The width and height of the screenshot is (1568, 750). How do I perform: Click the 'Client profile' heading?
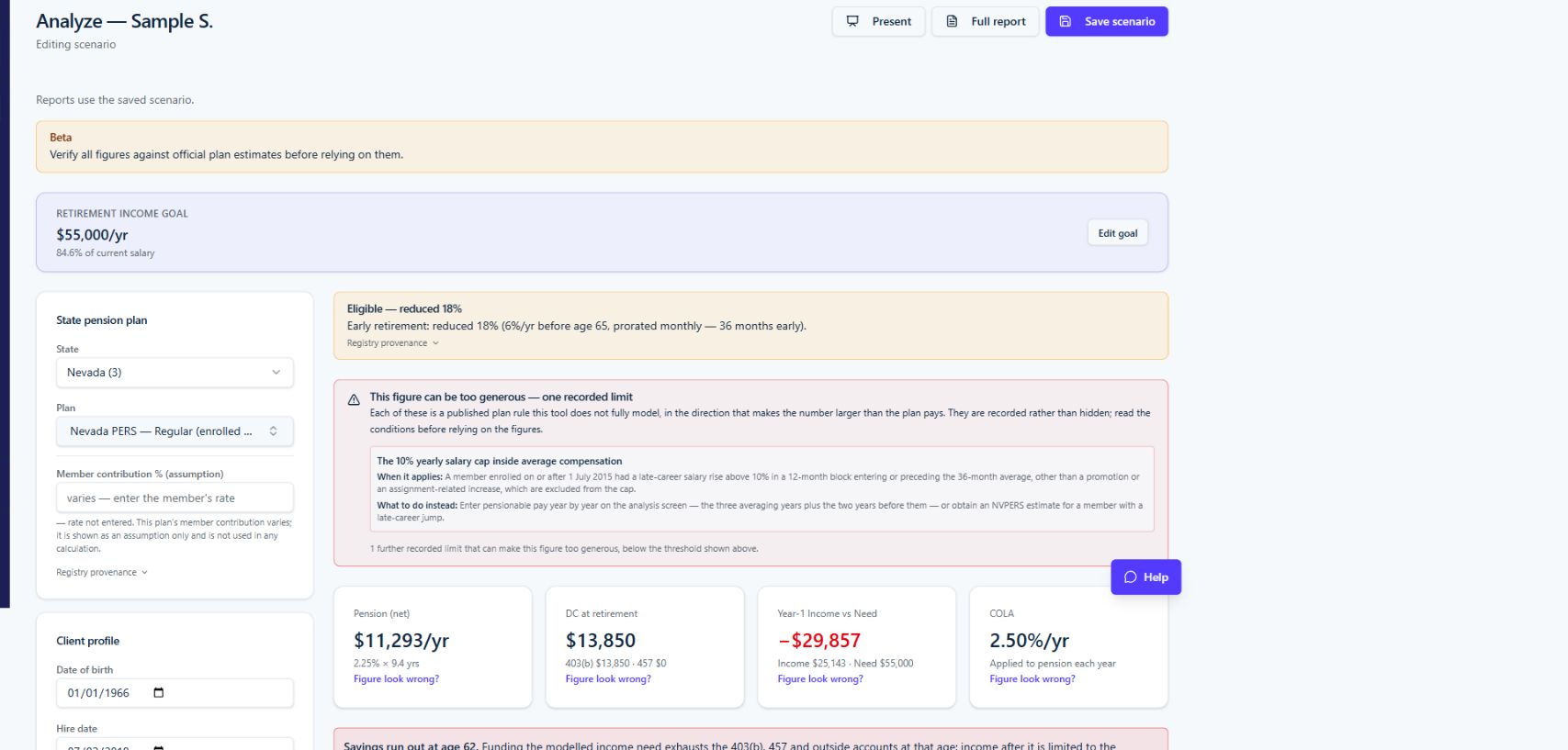(x=88, y=641)
